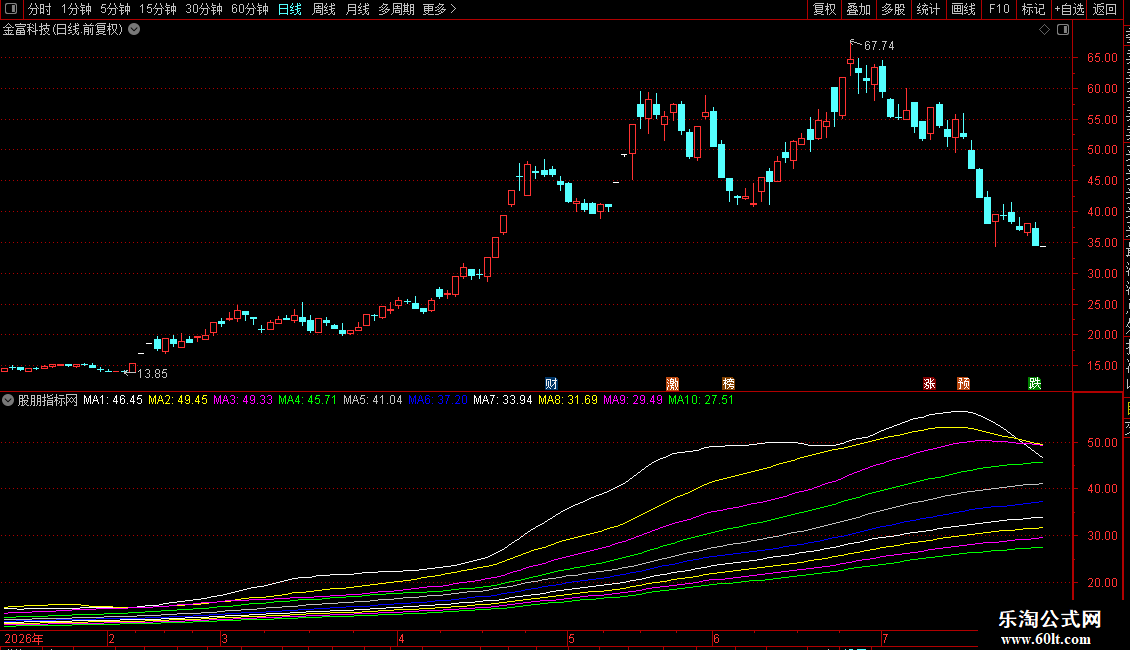Open 多股 multi-stock view
The image size is (1130, 650).
[x=893, y=9]
